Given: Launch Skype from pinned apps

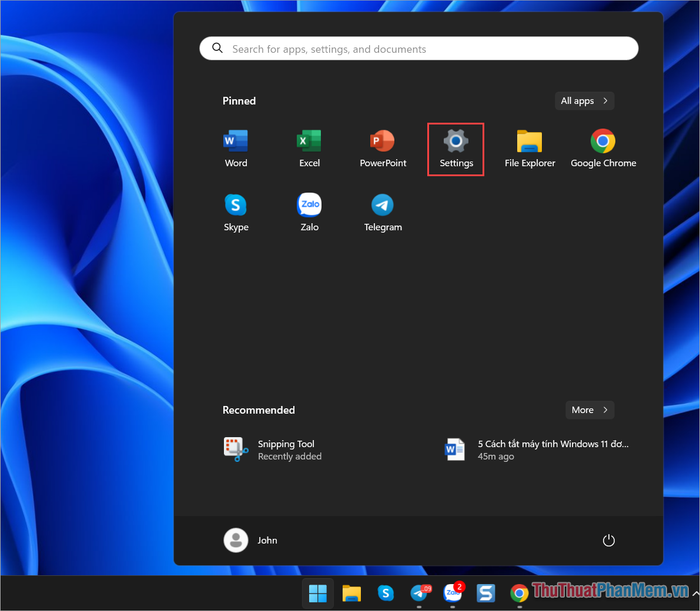Looking at the screenshot, I should [236, 213].
